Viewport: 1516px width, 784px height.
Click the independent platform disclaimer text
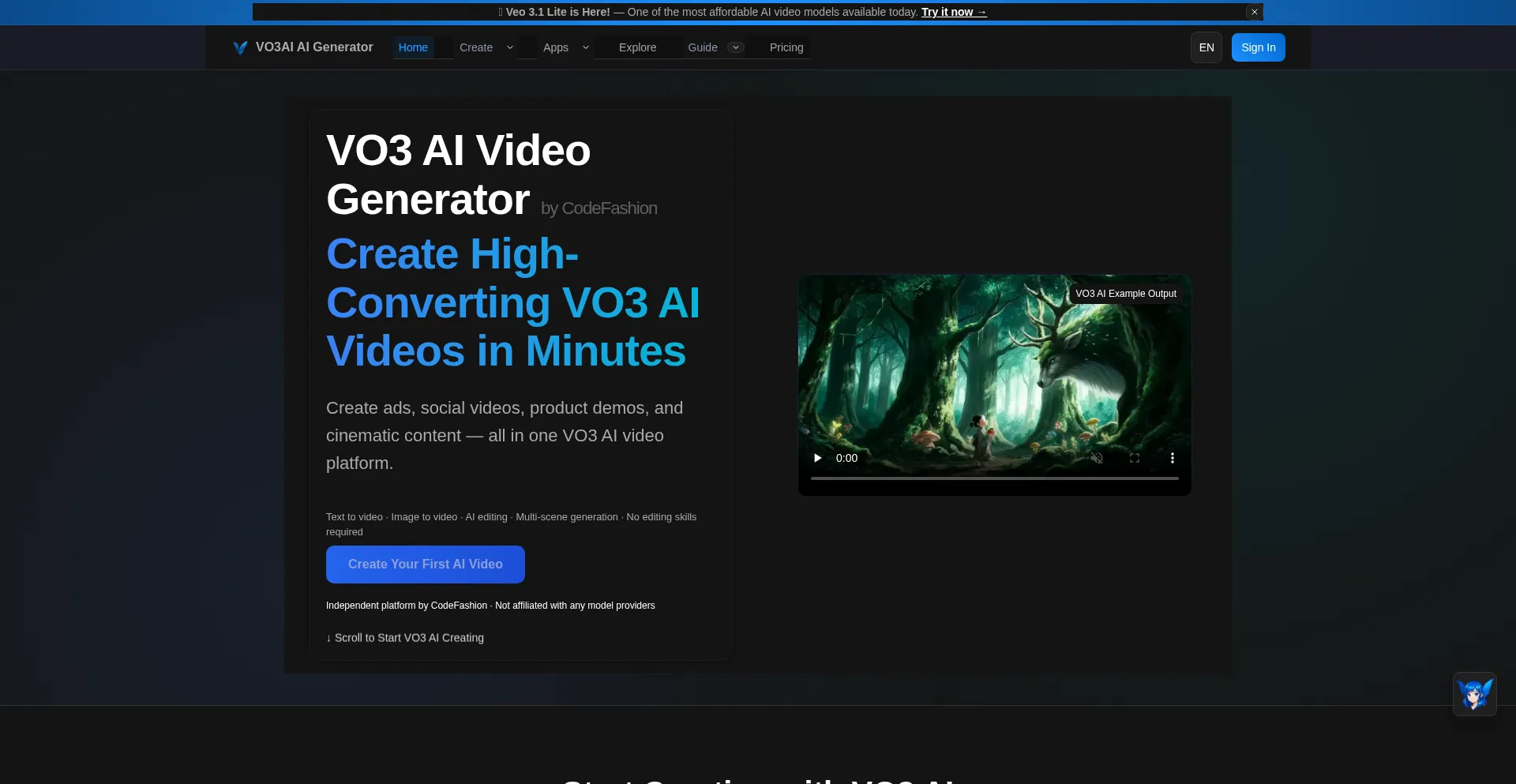coord(490,606)
